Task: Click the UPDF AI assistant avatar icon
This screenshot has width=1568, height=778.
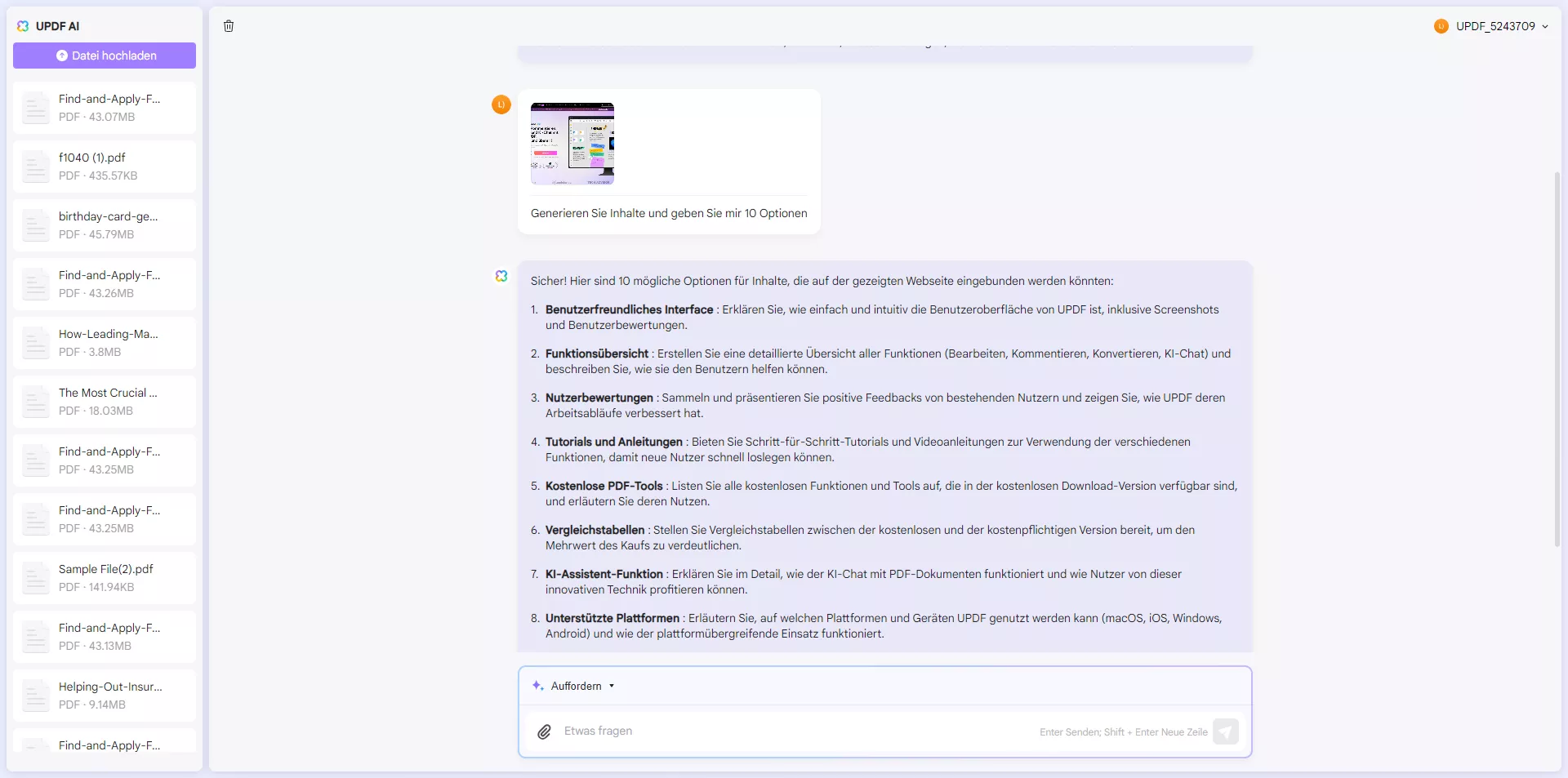Action: click(501, 276)
